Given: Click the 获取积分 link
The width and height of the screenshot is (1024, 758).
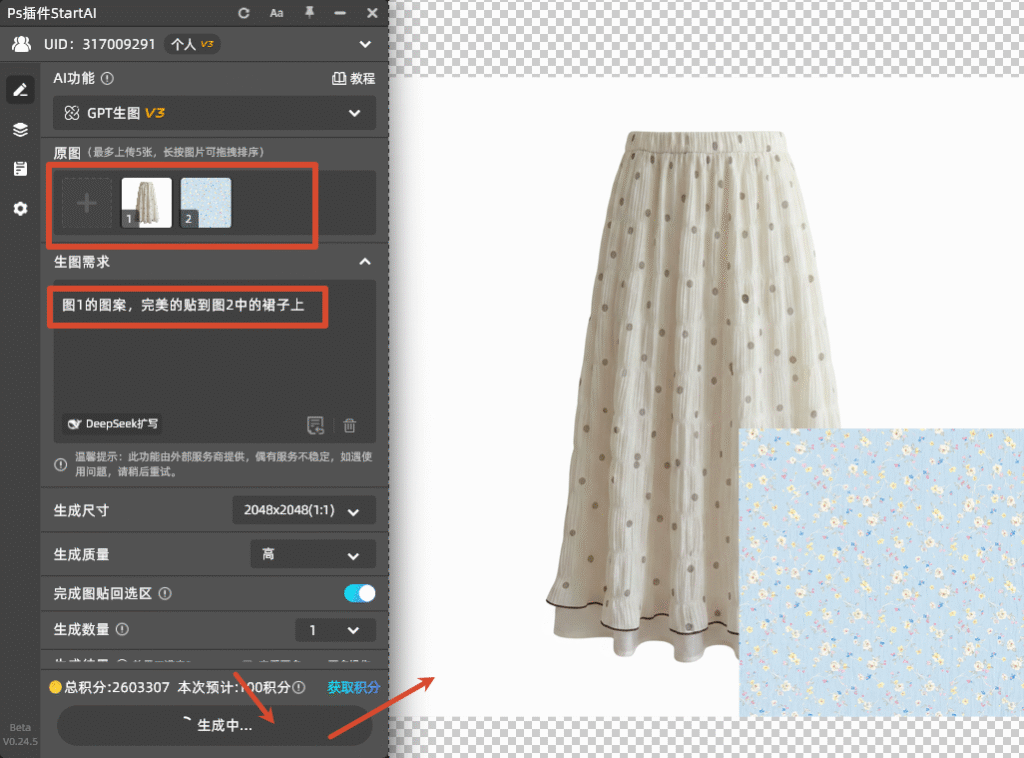Looking at the screenshot, I should point(353,687).
